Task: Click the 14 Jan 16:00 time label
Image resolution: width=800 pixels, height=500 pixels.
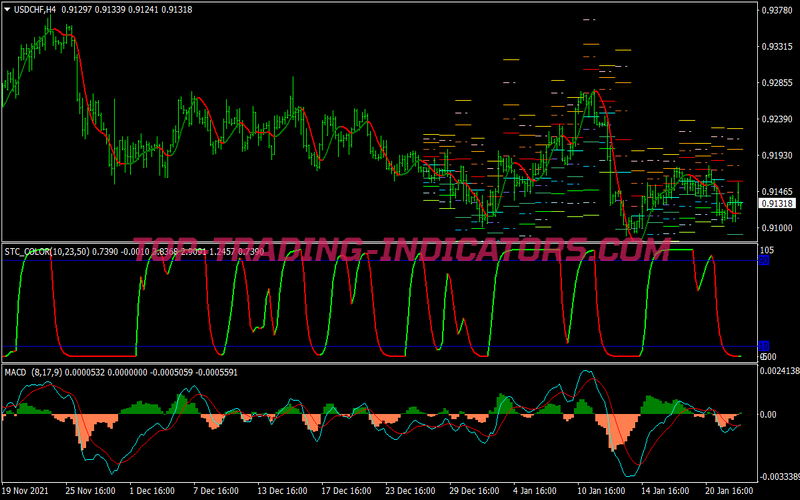Action: click(665, 491)
